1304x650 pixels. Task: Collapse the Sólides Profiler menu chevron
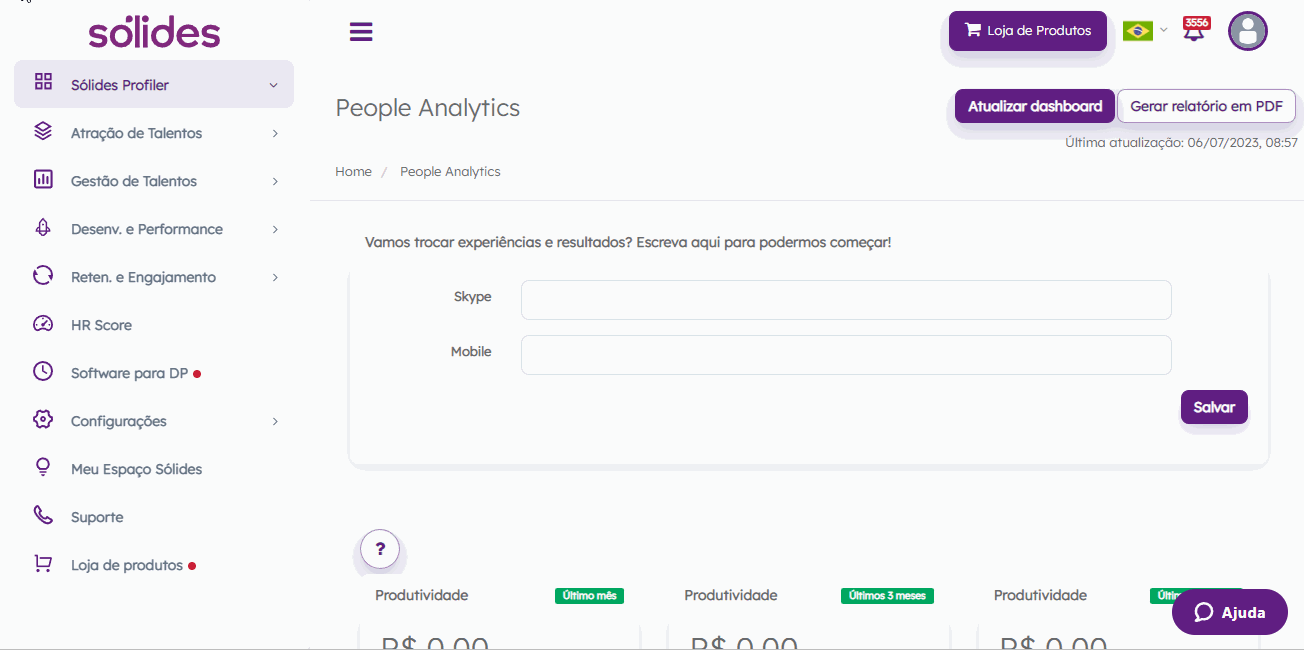(x=273, y=85)
